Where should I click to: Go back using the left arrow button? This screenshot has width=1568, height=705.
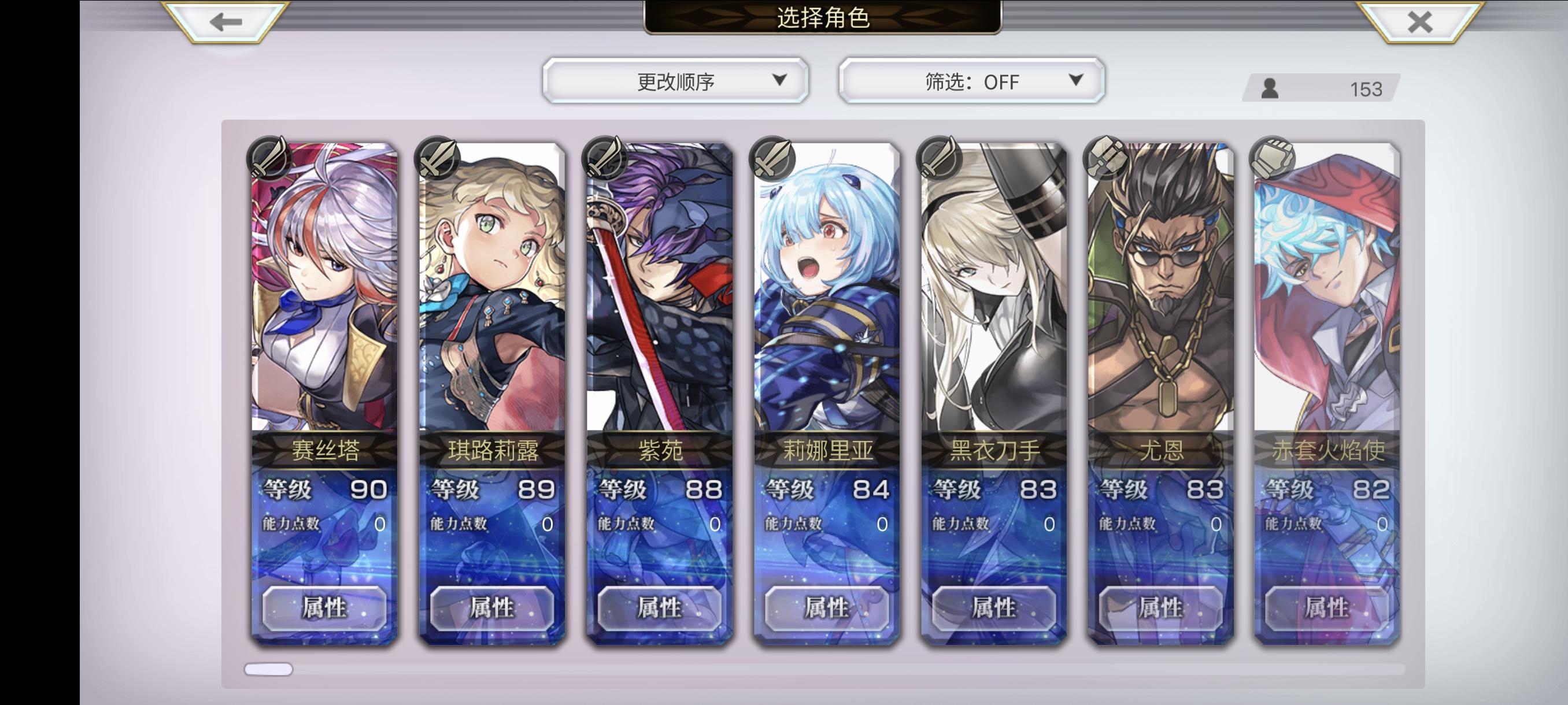tap(226, 21)
